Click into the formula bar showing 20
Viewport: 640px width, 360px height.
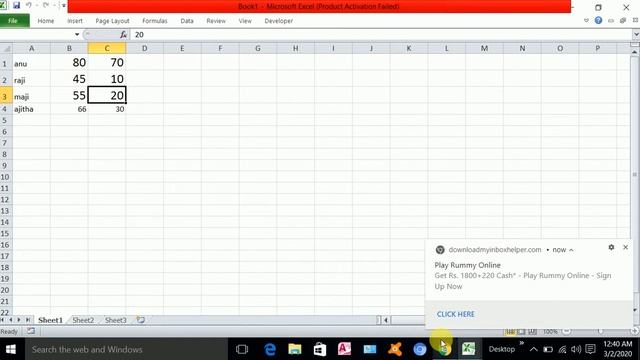pos(382,35)
